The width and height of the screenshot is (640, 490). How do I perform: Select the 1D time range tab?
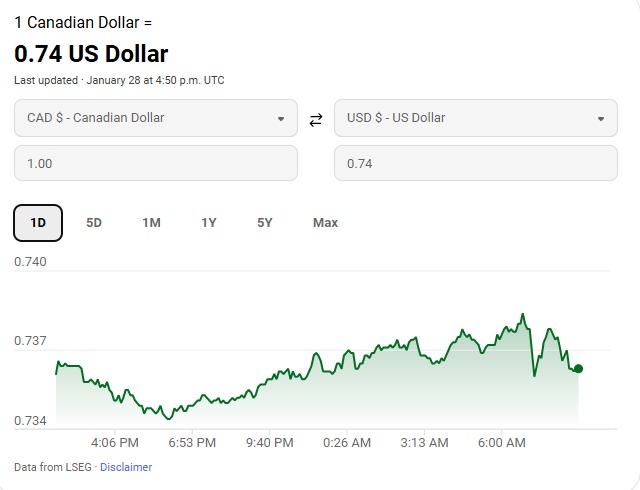click(x=38, y=223)
